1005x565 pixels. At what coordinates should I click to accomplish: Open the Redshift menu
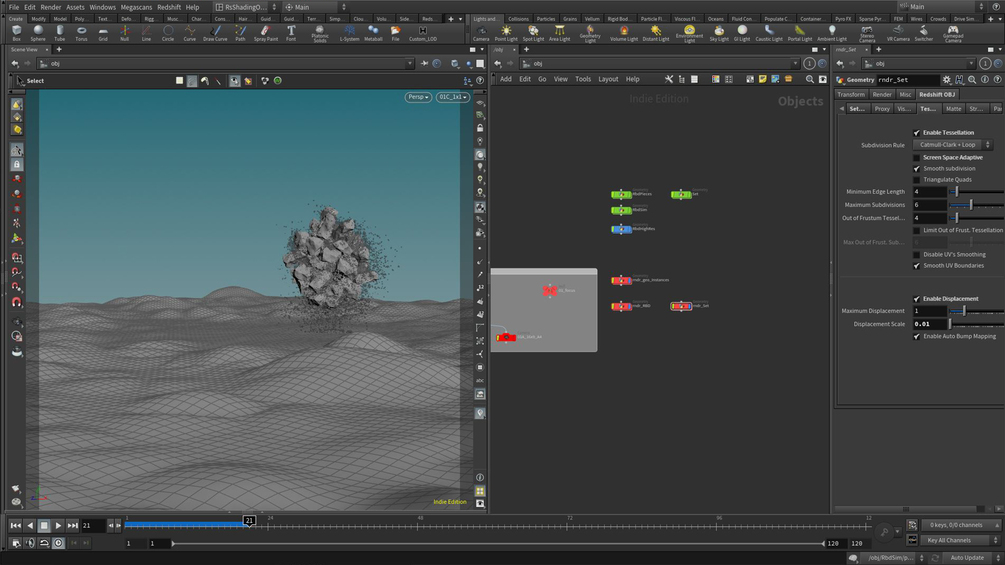[169, 7]
